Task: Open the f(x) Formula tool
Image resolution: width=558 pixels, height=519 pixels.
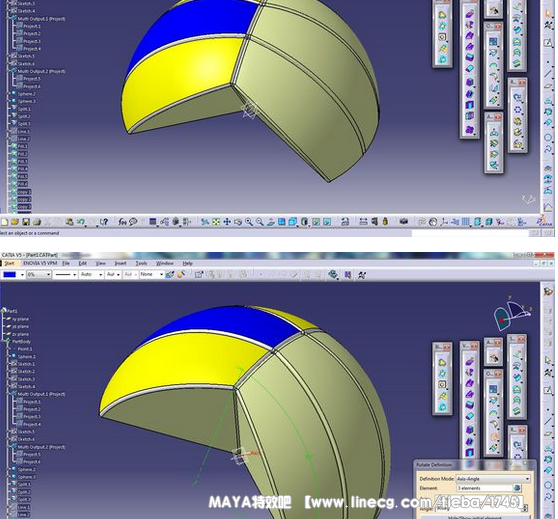Action: [122, 222]
